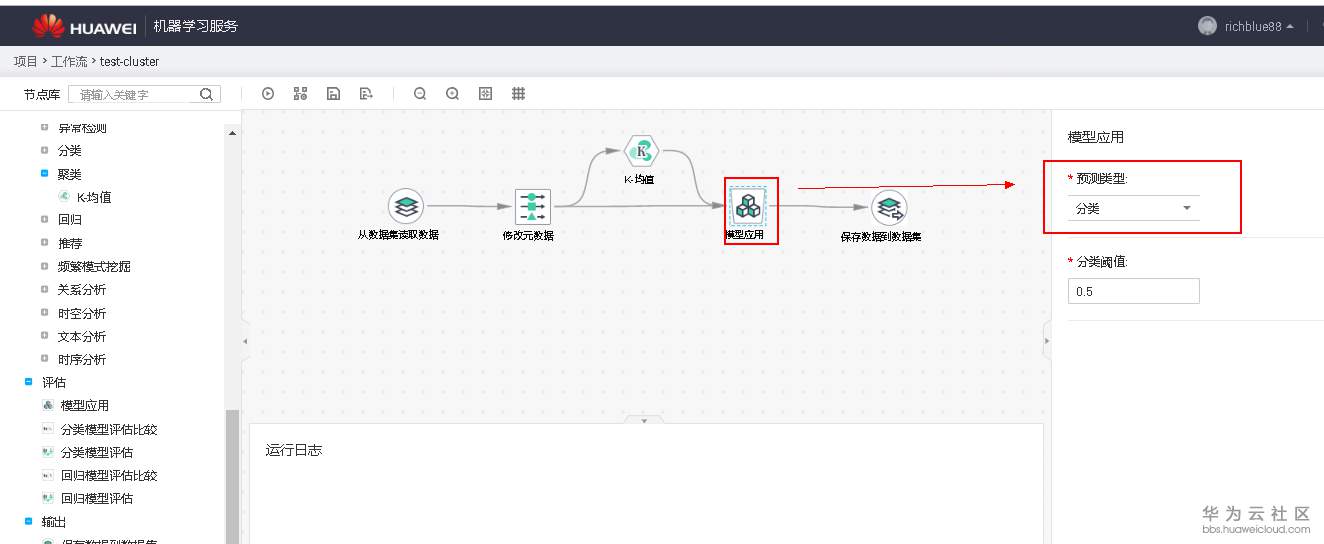The height and width of the screenshot is (544, 1324).
Task: Click the HUAWEI logo
Action: 84,26
